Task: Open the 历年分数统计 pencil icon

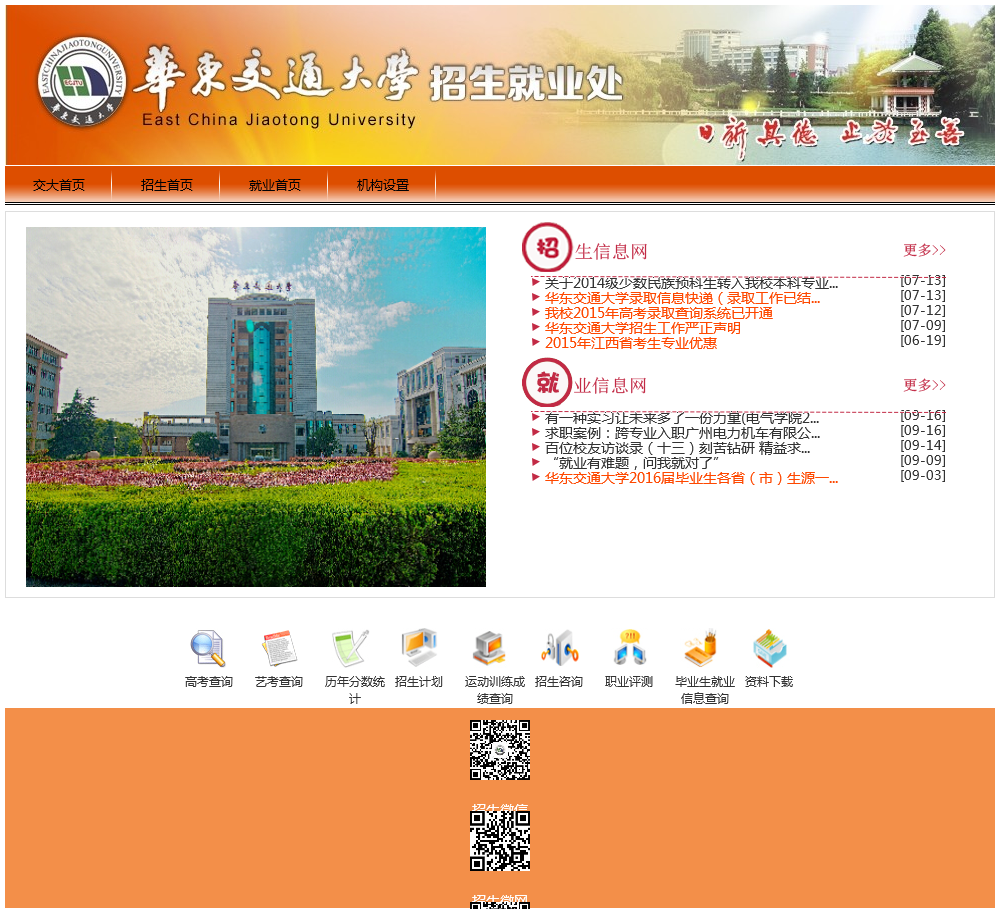Action: 350,647
